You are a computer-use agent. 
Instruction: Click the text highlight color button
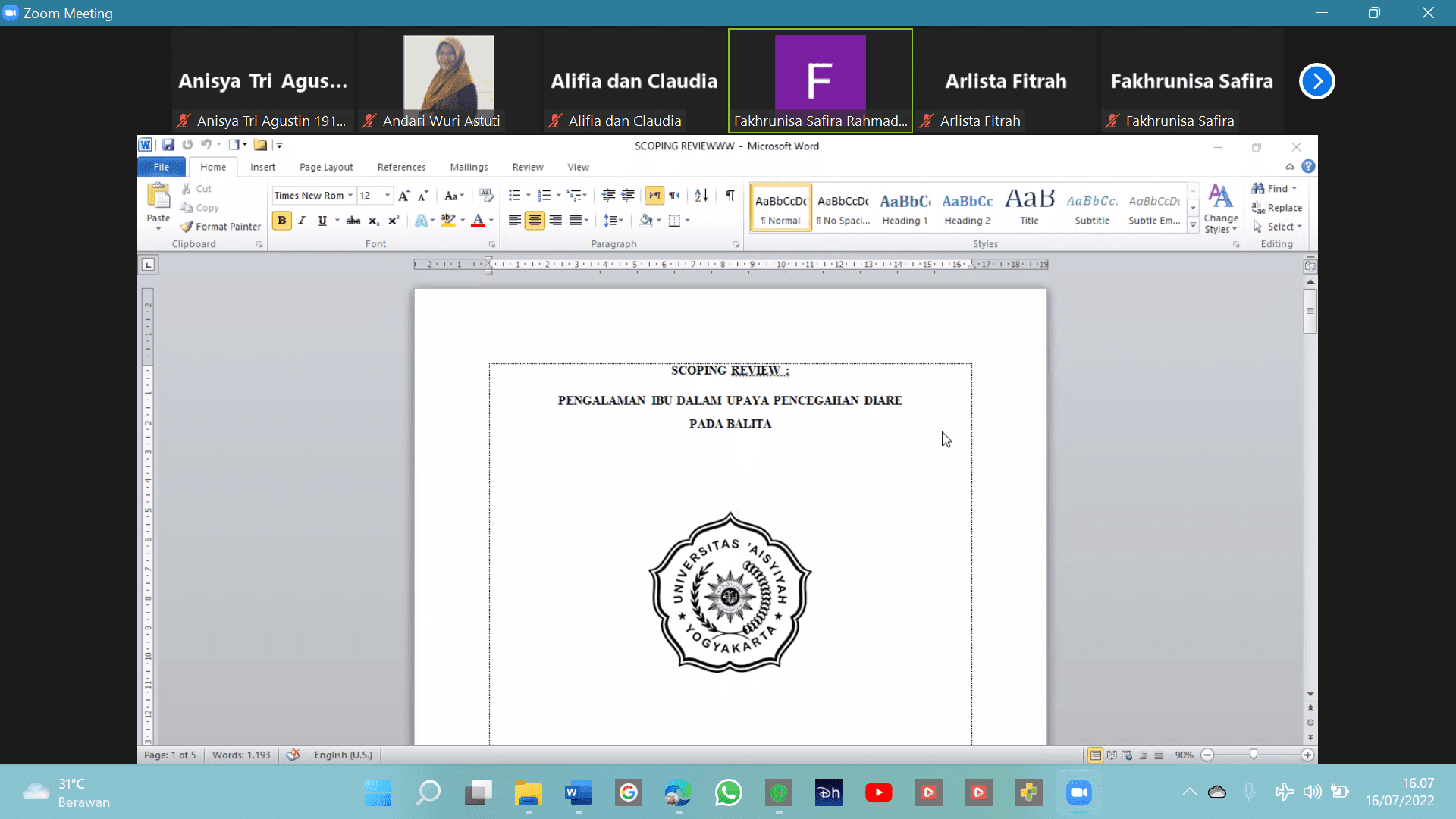448,221
